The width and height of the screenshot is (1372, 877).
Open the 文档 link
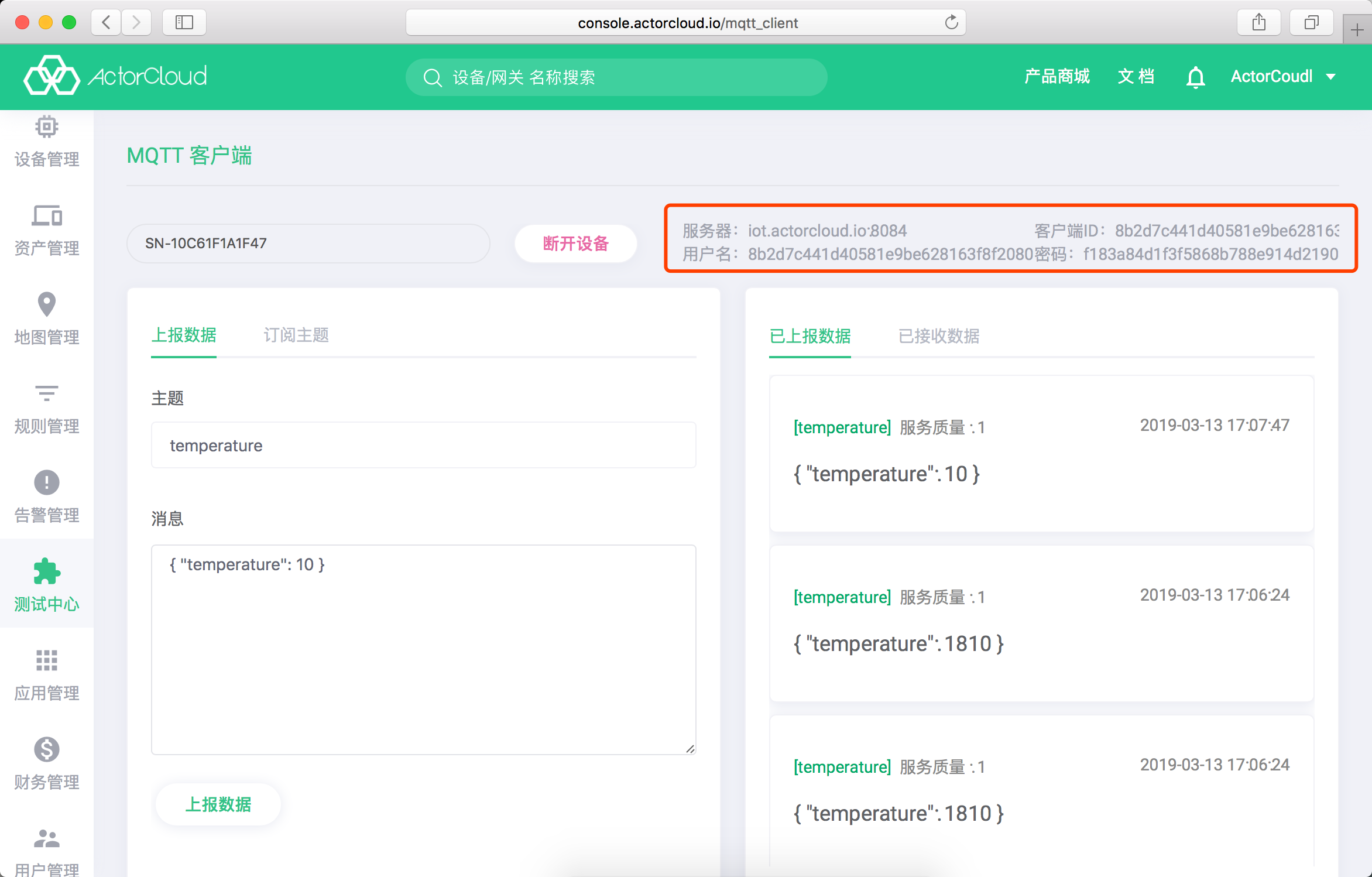coord(1136,77)
